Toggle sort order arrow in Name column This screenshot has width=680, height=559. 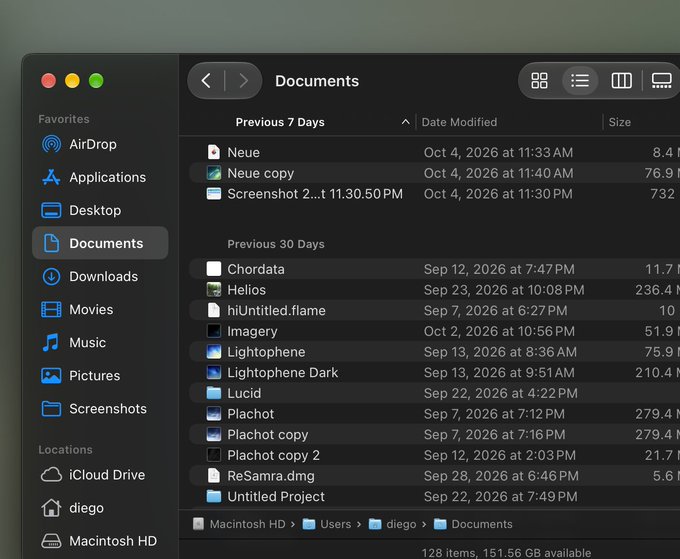pos(405,122)
